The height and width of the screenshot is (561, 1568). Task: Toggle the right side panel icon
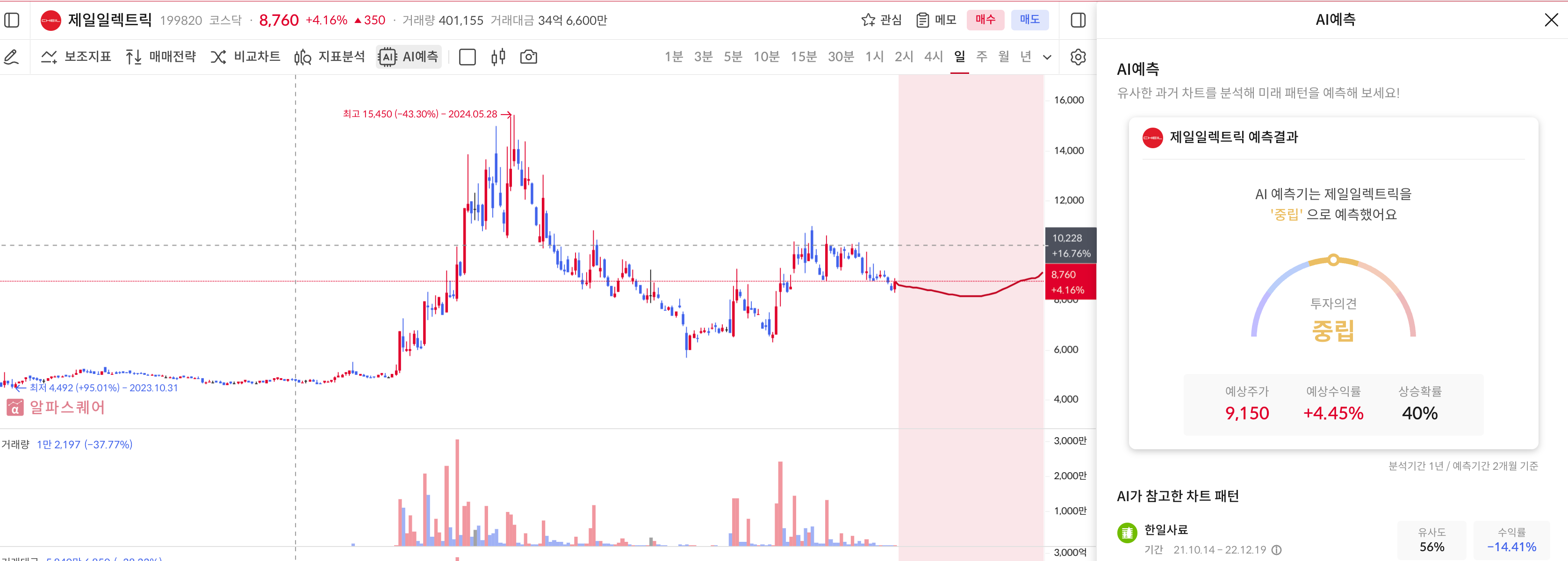[1078, 20]
